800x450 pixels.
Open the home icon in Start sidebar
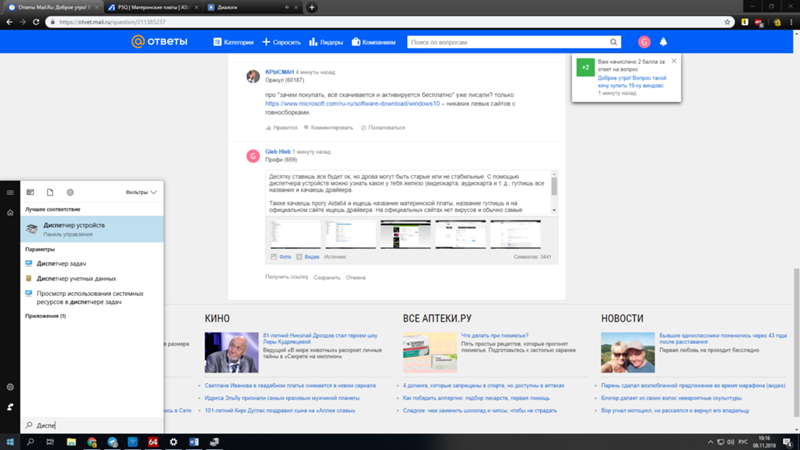10,212
